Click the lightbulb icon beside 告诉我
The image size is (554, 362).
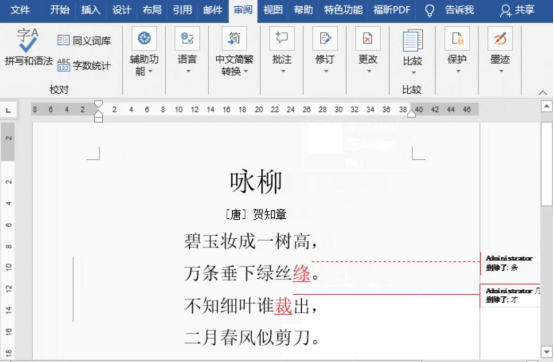(429, 11)
